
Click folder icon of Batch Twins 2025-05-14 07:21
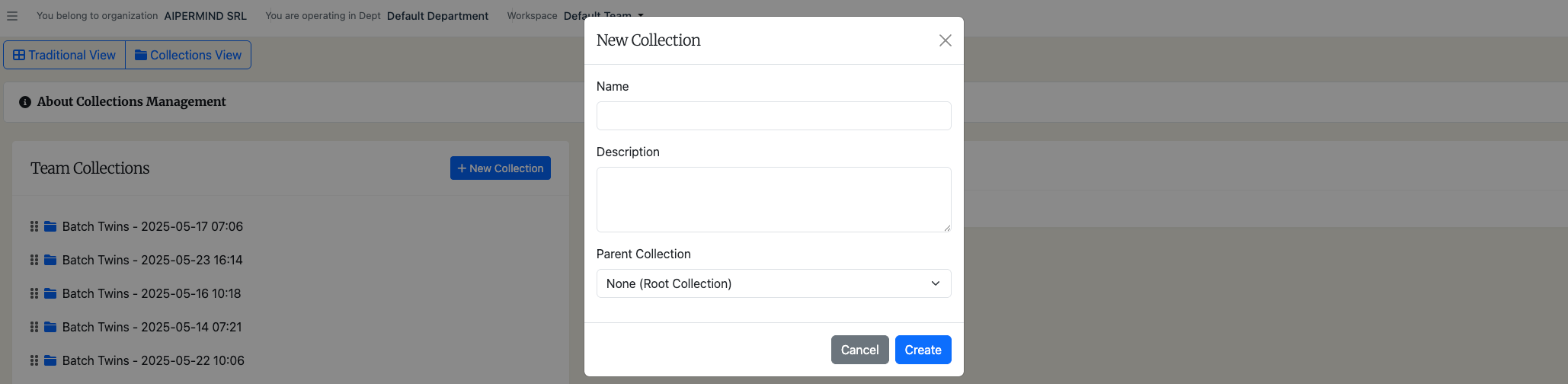click(x=50, y=327)
